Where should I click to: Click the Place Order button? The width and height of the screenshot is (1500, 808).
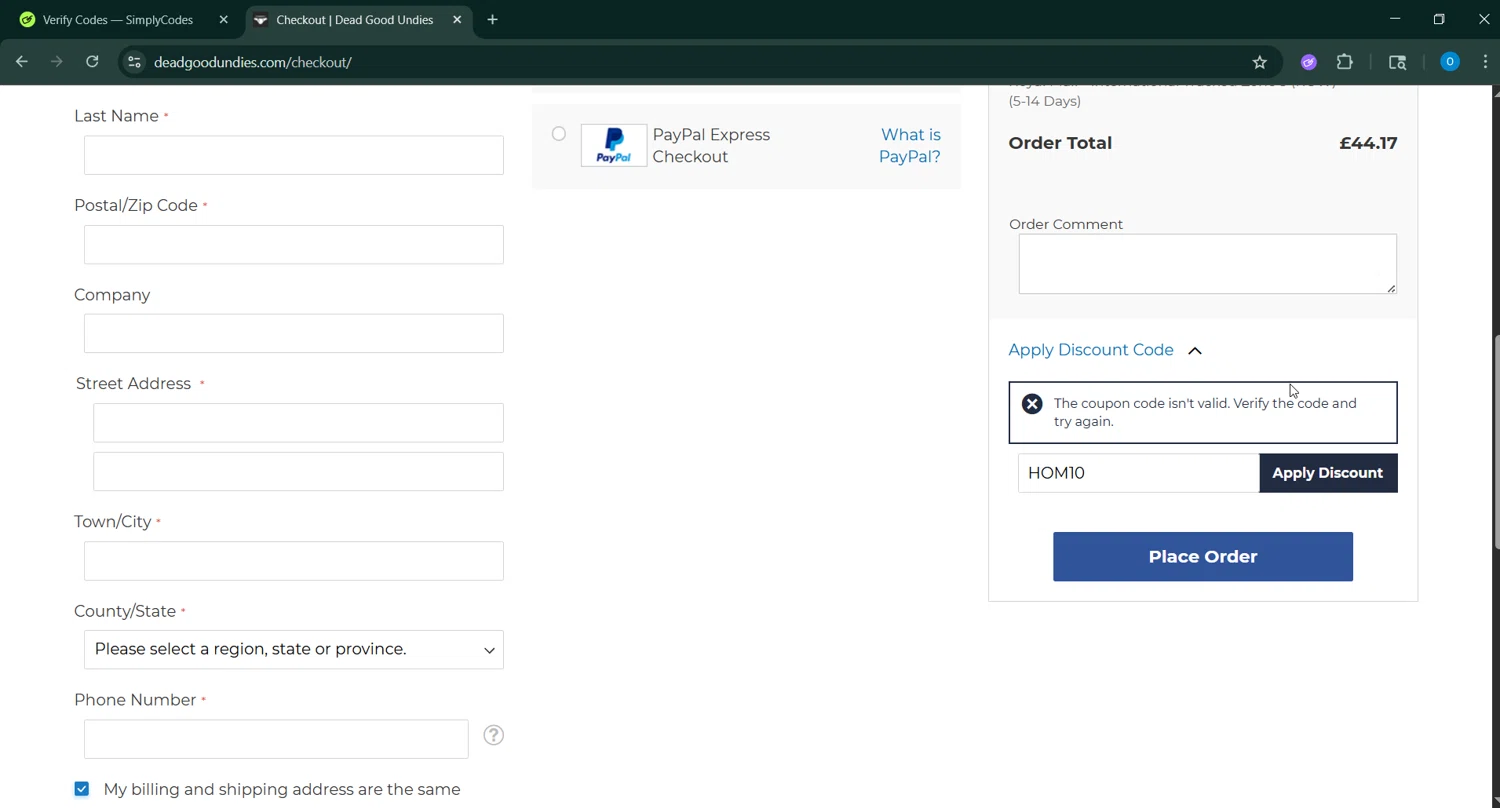tap(1203, 557)
